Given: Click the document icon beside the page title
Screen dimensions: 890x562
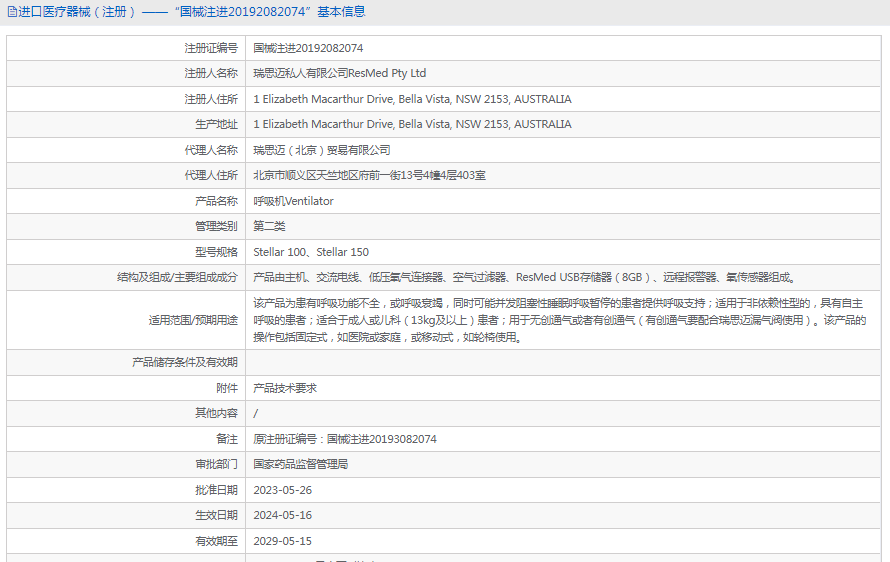Looking at the screenshot, I should (x=11, y=12).
